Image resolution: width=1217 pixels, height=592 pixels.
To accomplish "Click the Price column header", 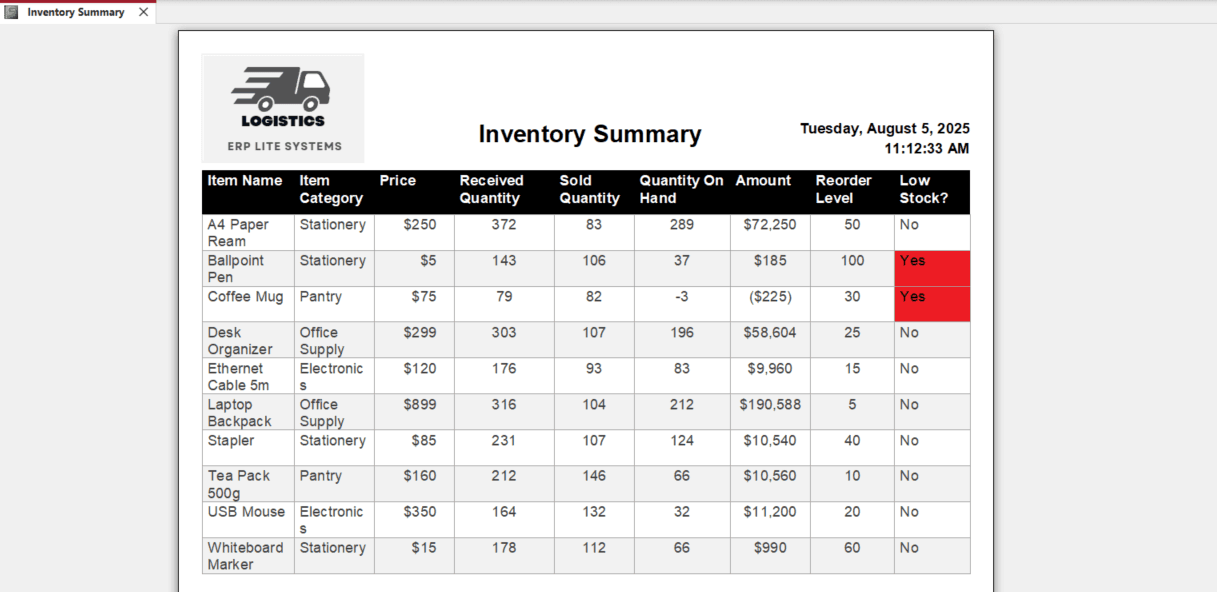I will 397,181.
